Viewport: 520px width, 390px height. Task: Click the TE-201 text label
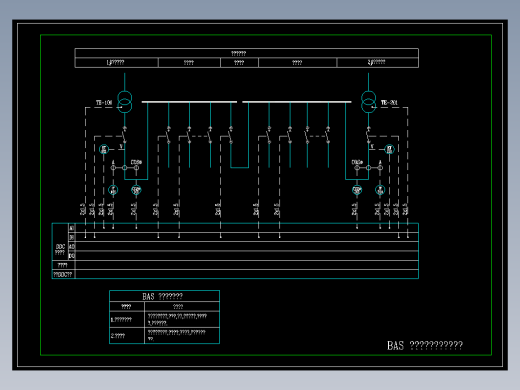tap(389, 103)
